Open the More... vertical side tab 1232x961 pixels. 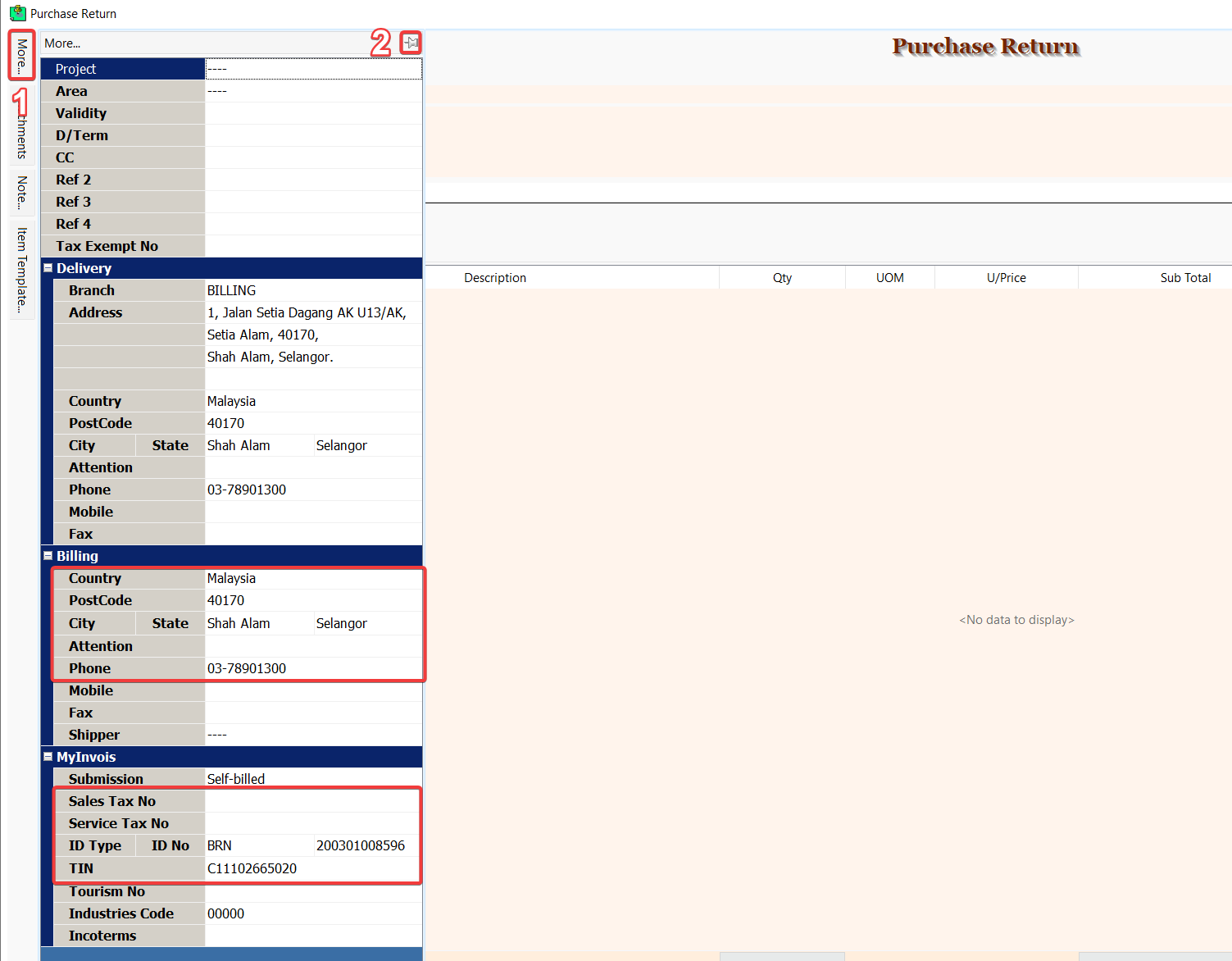click(x=22, y=56)
